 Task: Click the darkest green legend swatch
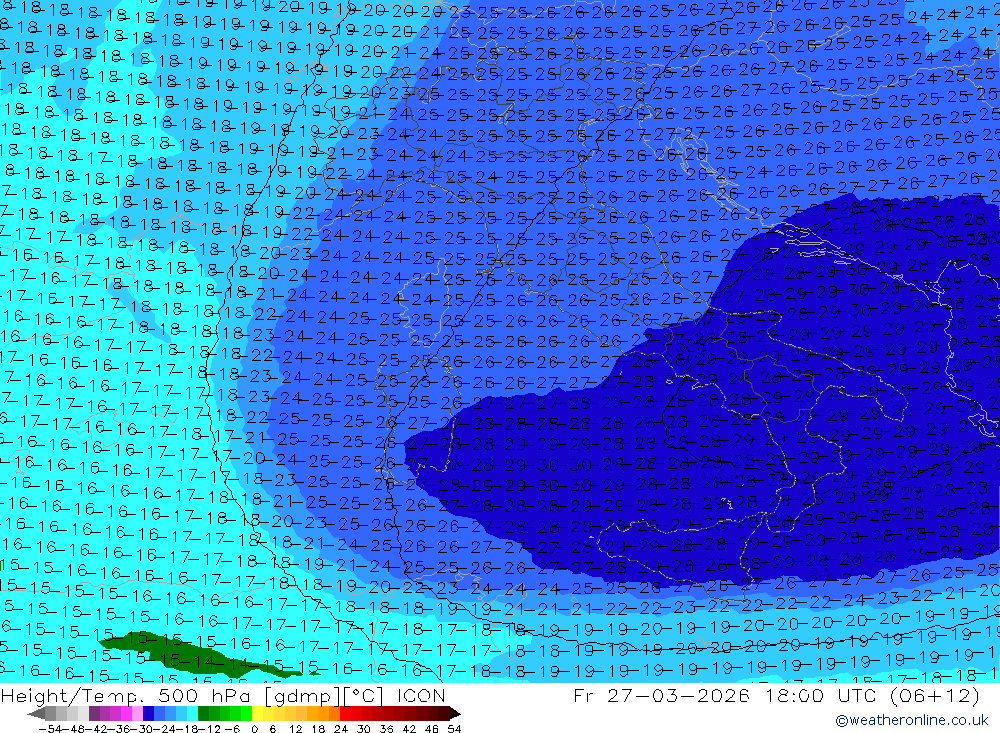203,713
